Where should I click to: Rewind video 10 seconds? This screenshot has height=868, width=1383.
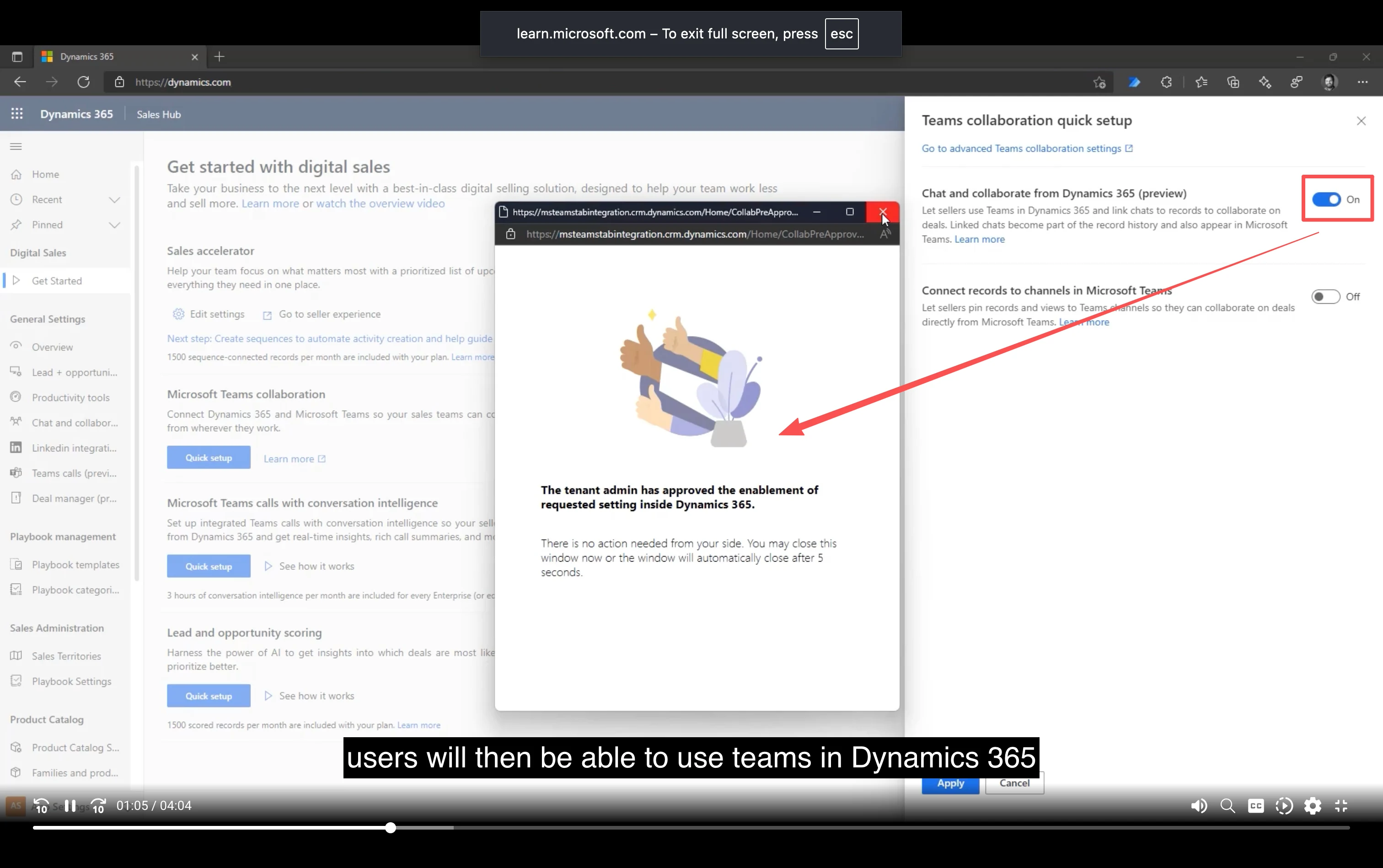41,806
